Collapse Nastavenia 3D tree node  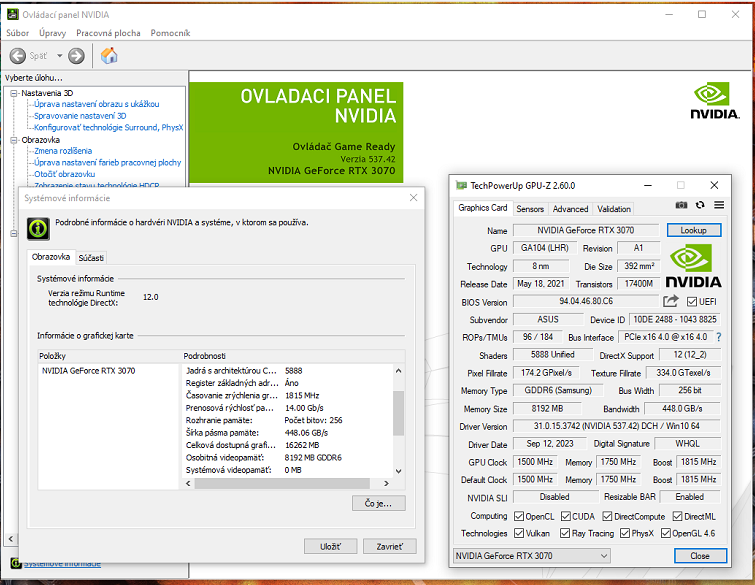pos(14,93)
